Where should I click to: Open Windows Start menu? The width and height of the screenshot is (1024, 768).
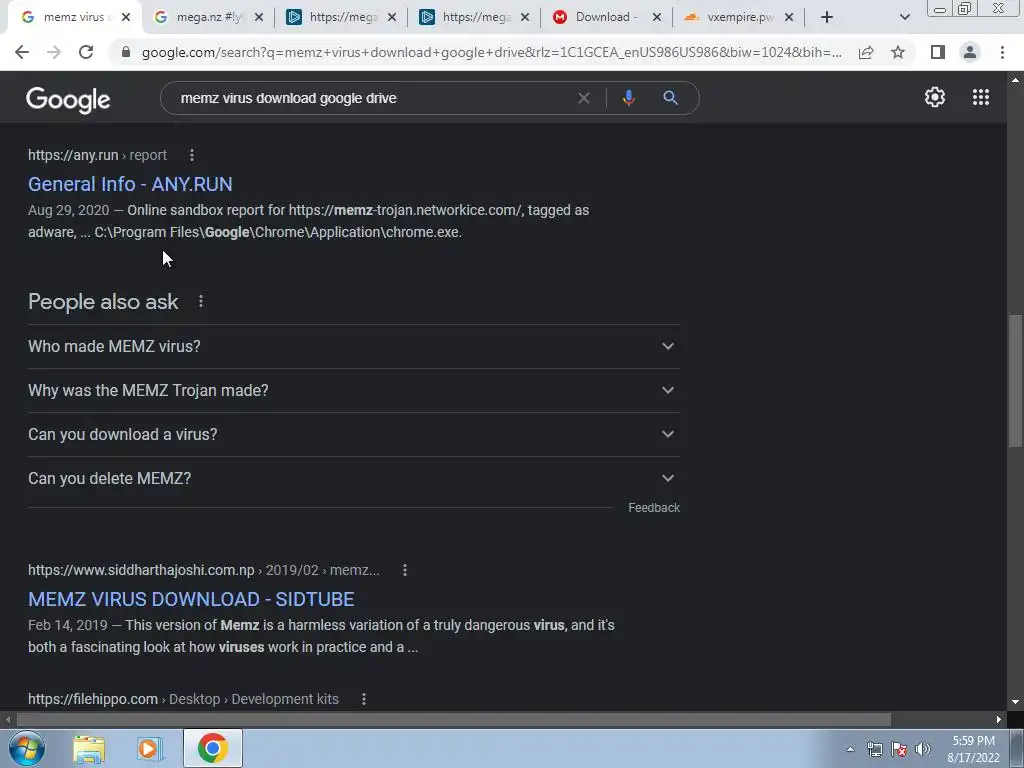point(26,748)
